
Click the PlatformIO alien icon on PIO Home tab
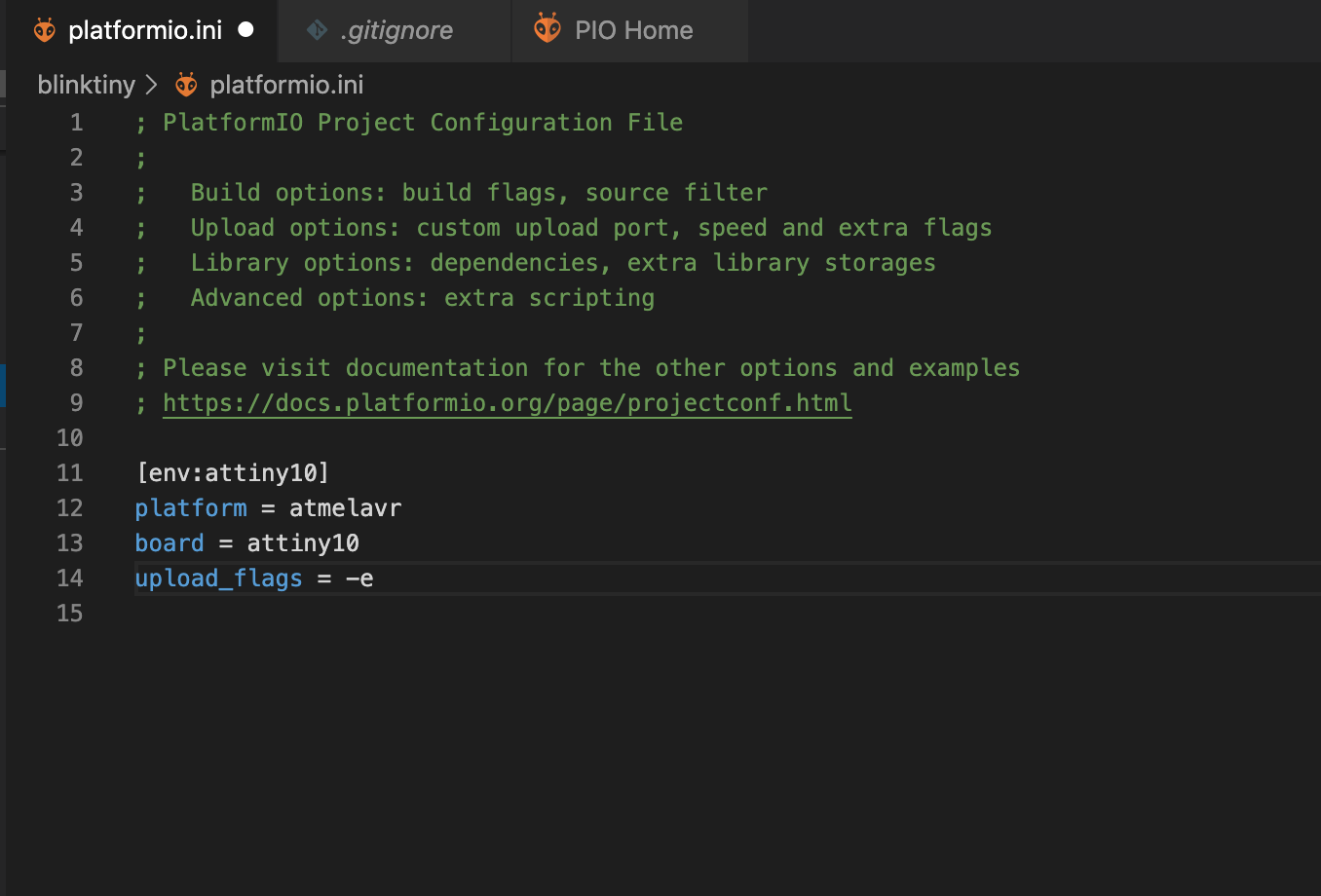click(x=547, y=28)
